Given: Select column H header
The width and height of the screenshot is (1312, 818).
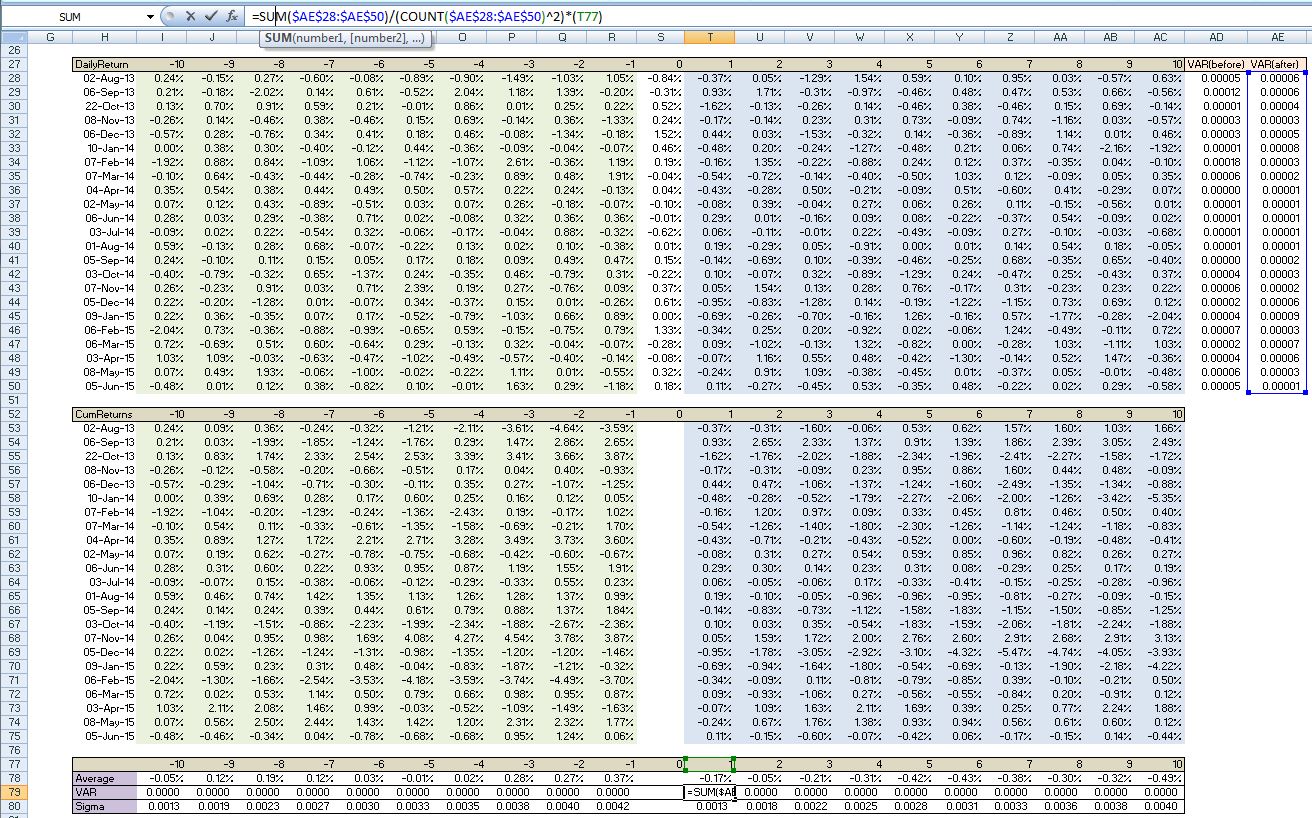Looking at the screenshot, I should coord(104,38).
